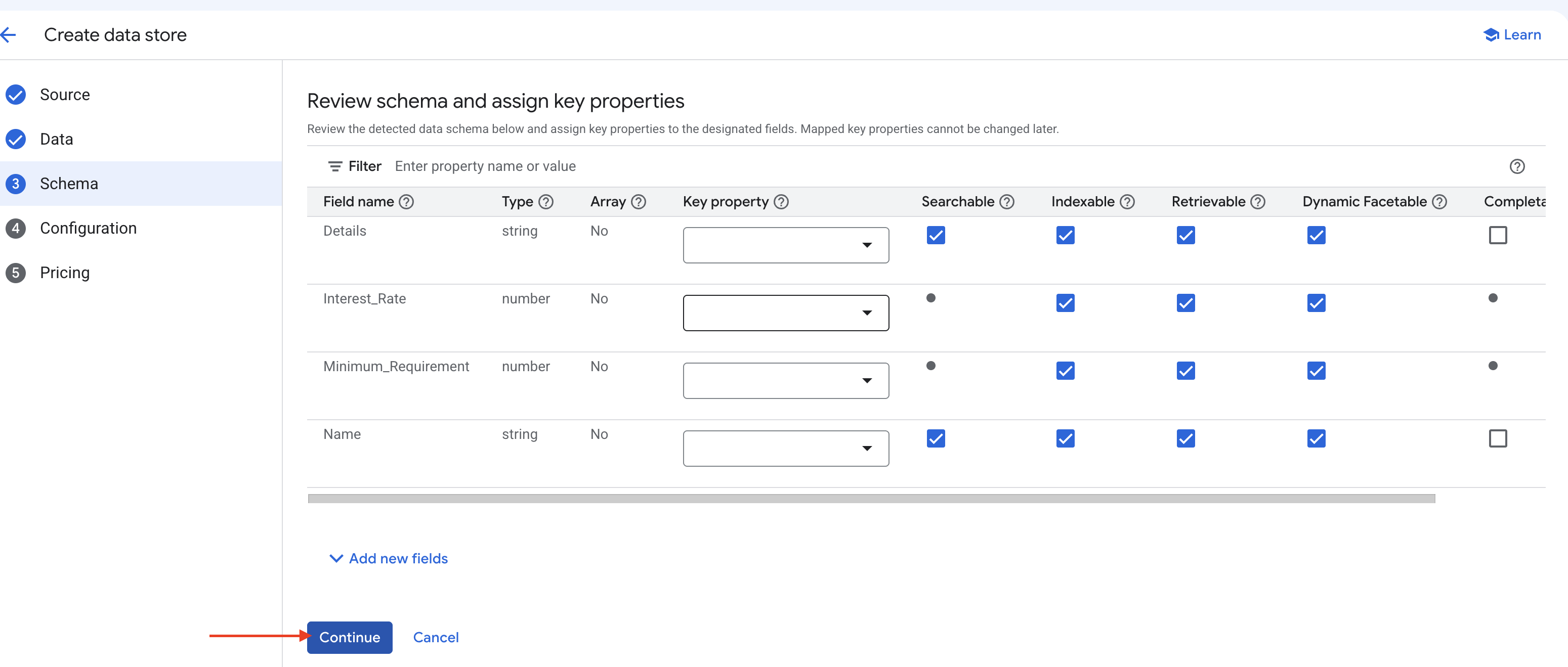This screenshot has width=1568, height=667.
Task: Click the back arrow beside Create data store
Action: coord(9,35)
